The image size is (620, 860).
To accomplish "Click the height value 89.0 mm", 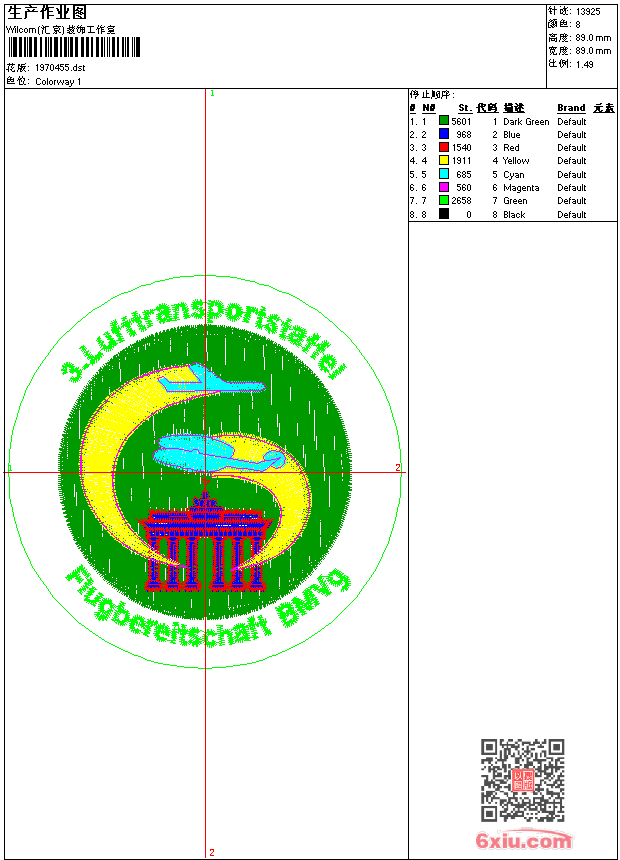I will pos(593,38).
